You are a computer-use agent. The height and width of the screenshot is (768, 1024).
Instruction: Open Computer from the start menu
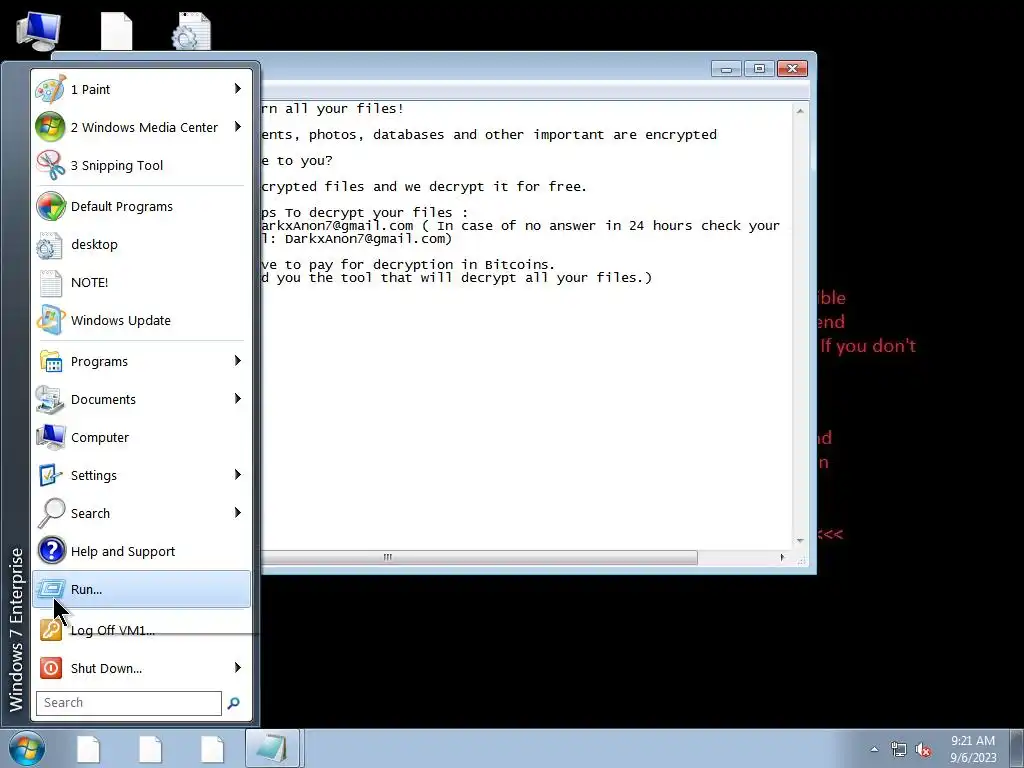[141, 437]
